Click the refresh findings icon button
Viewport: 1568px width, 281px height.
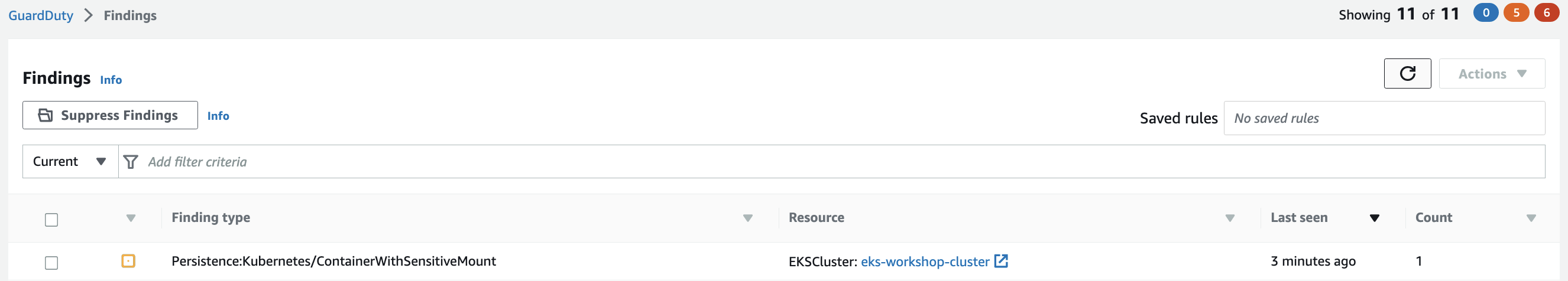point(1407,74)
